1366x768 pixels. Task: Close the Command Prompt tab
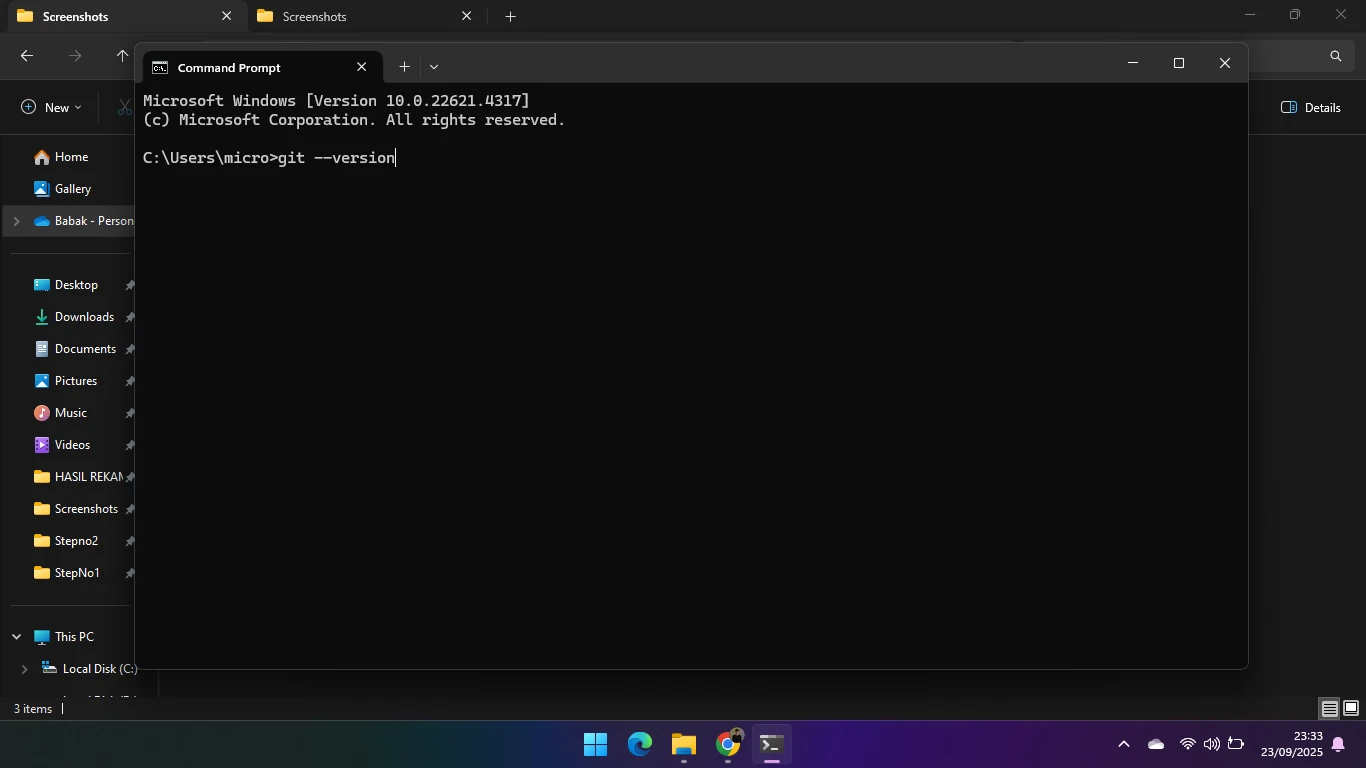361,67
